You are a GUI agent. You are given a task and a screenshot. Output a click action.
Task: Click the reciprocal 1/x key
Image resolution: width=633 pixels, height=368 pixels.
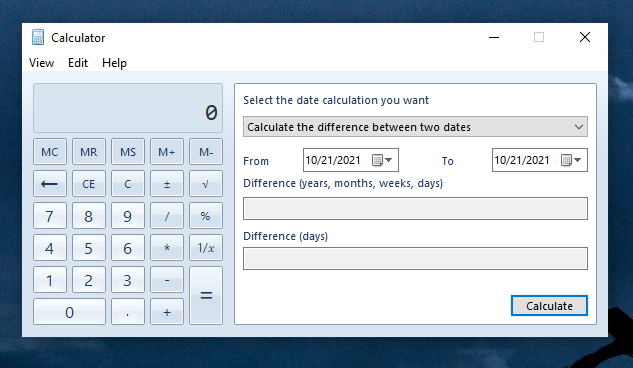point(206,247)
